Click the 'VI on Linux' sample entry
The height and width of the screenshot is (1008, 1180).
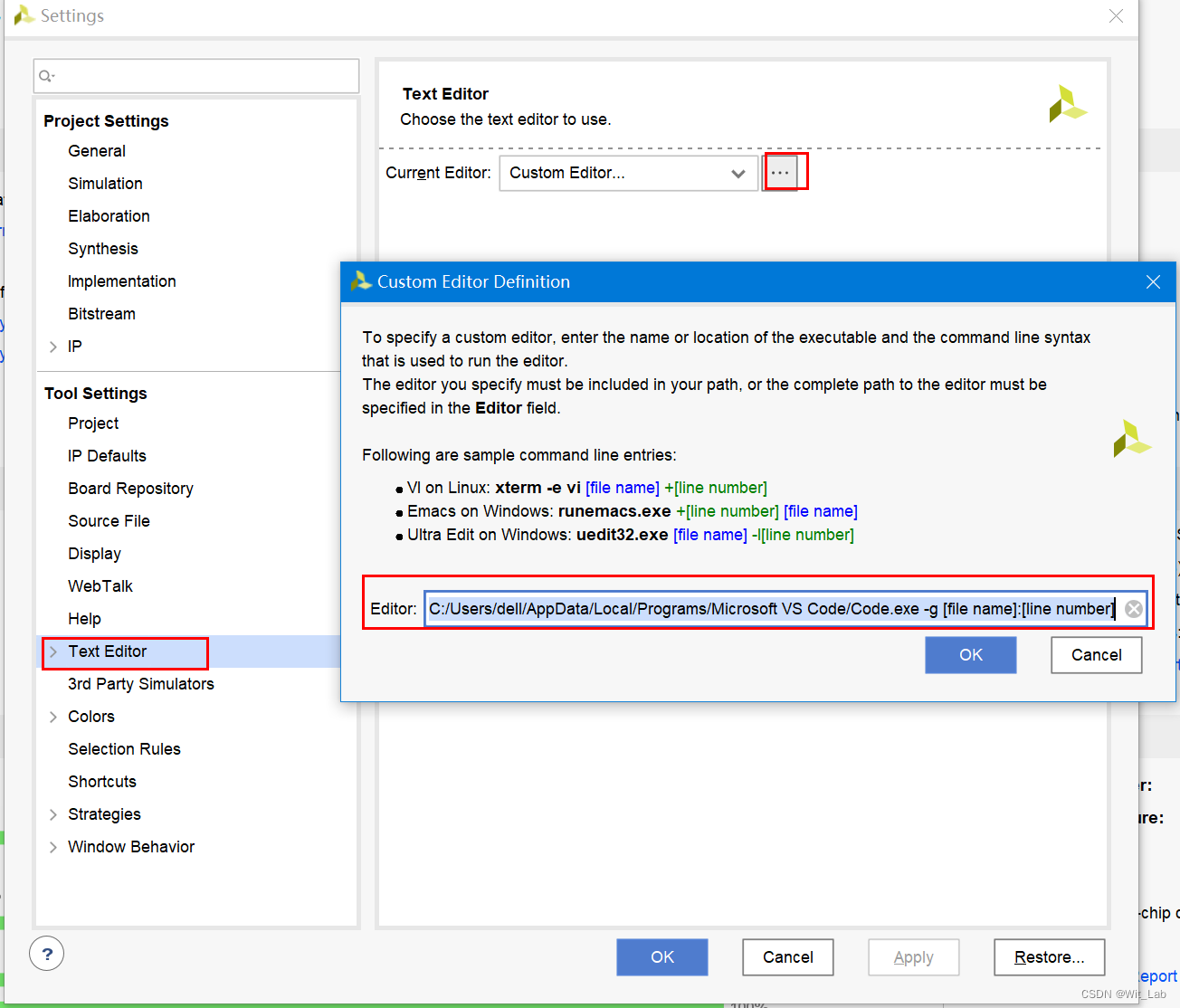point(586,488)
